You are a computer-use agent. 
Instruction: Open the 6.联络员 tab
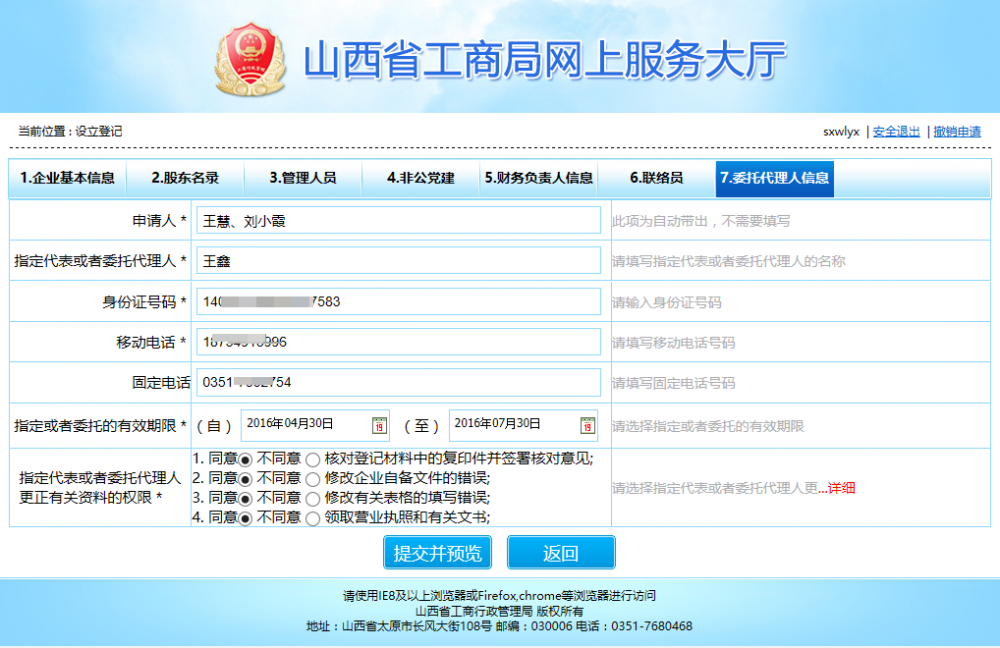656,179
